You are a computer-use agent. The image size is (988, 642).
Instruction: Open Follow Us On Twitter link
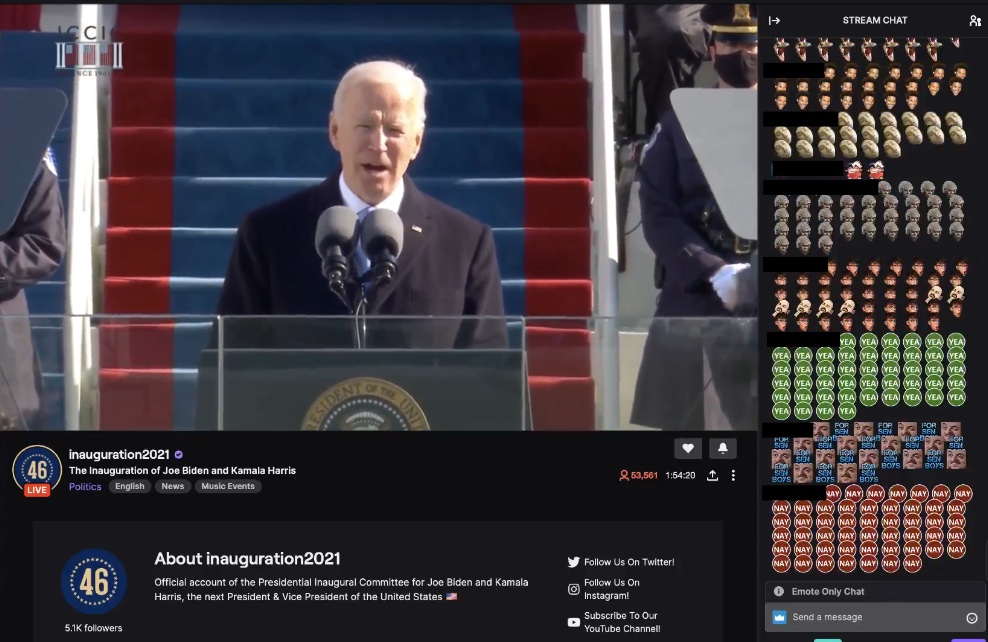(x=629, y=562)
